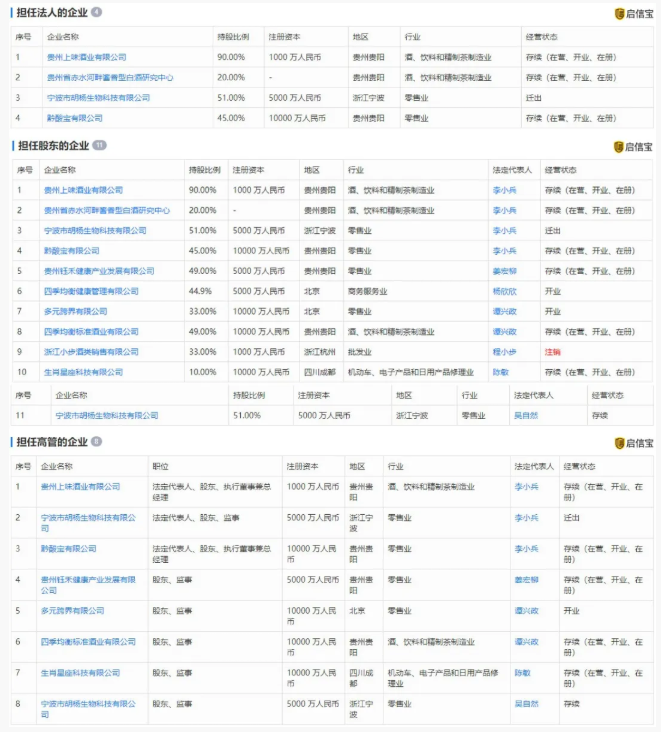Open 贵州钰禾健康产业发展有限公司 in the 担任高管 table
This screenshot has height=732, width=661.
point(88,585)
